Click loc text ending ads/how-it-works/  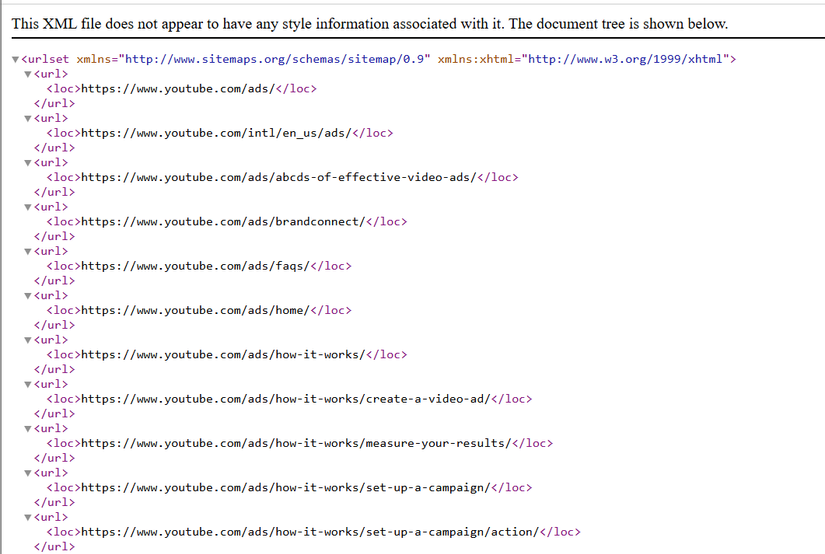click(223, 355)
